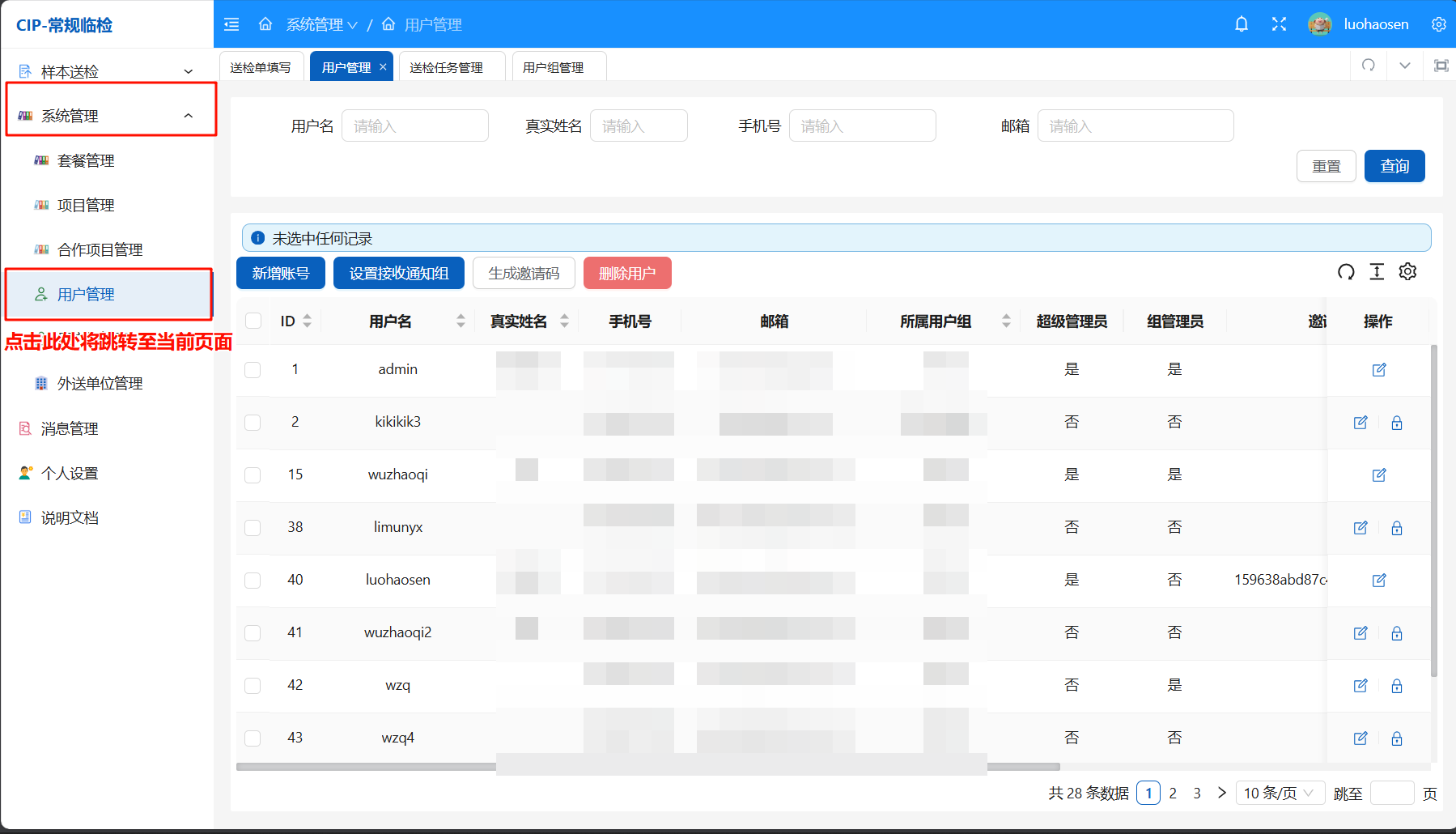Click the notification bell icon

click(x=1241, y=24)
